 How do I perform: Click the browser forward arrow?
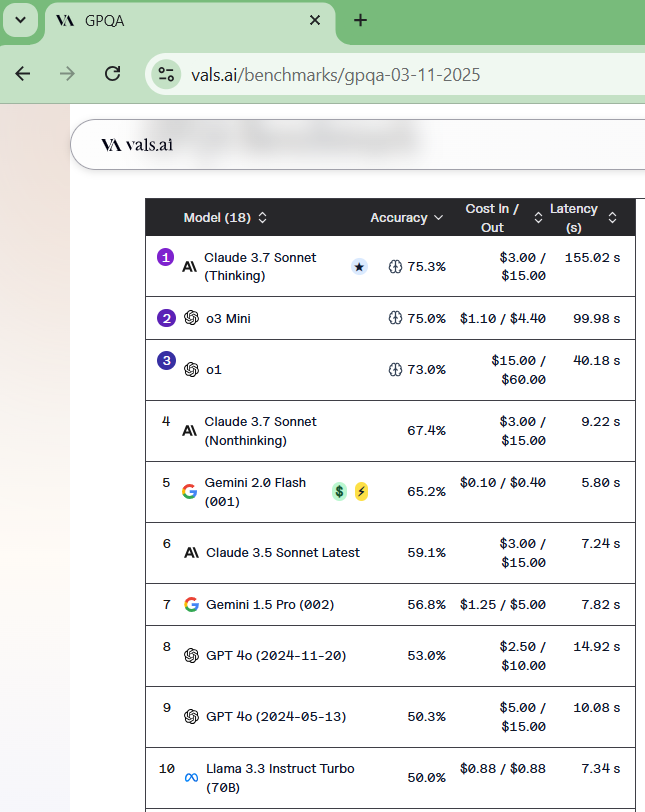(67, 74)
